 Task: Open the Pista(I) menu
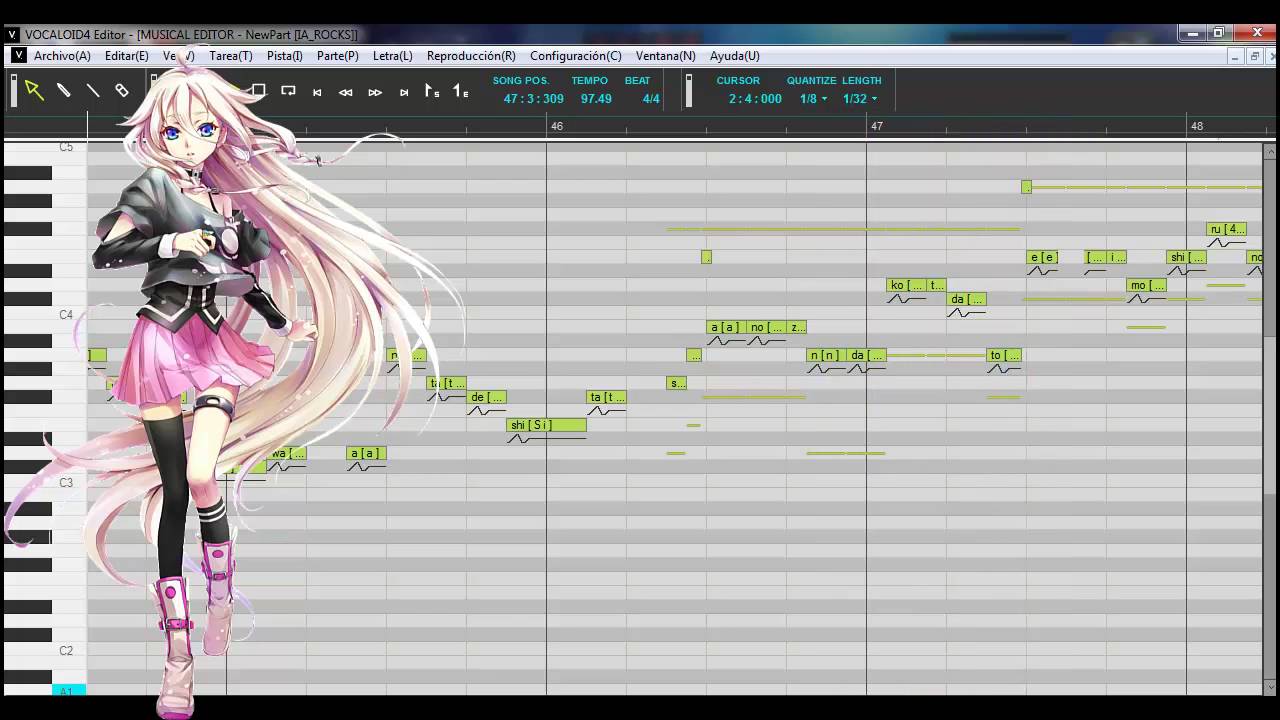(x=285, y=56)
